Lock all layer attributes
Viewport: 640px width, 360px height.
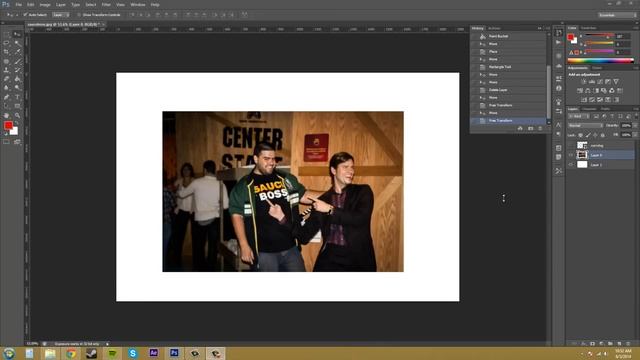(602, 135)
